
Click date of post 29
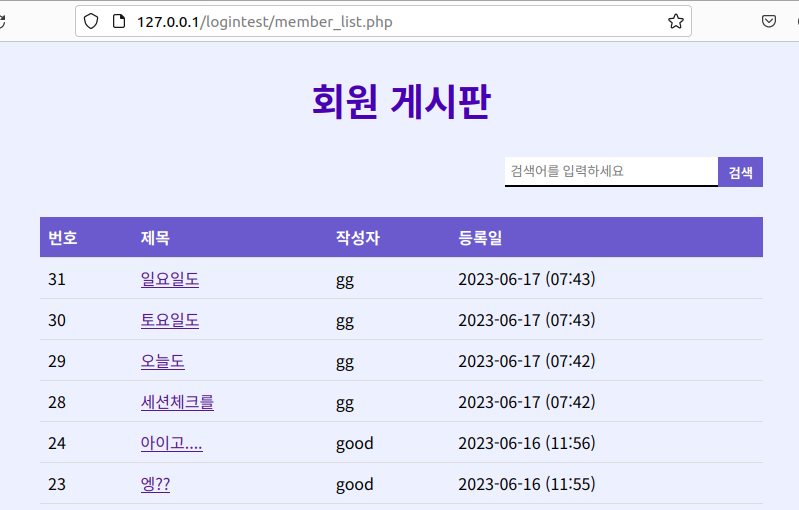(527, 361)
